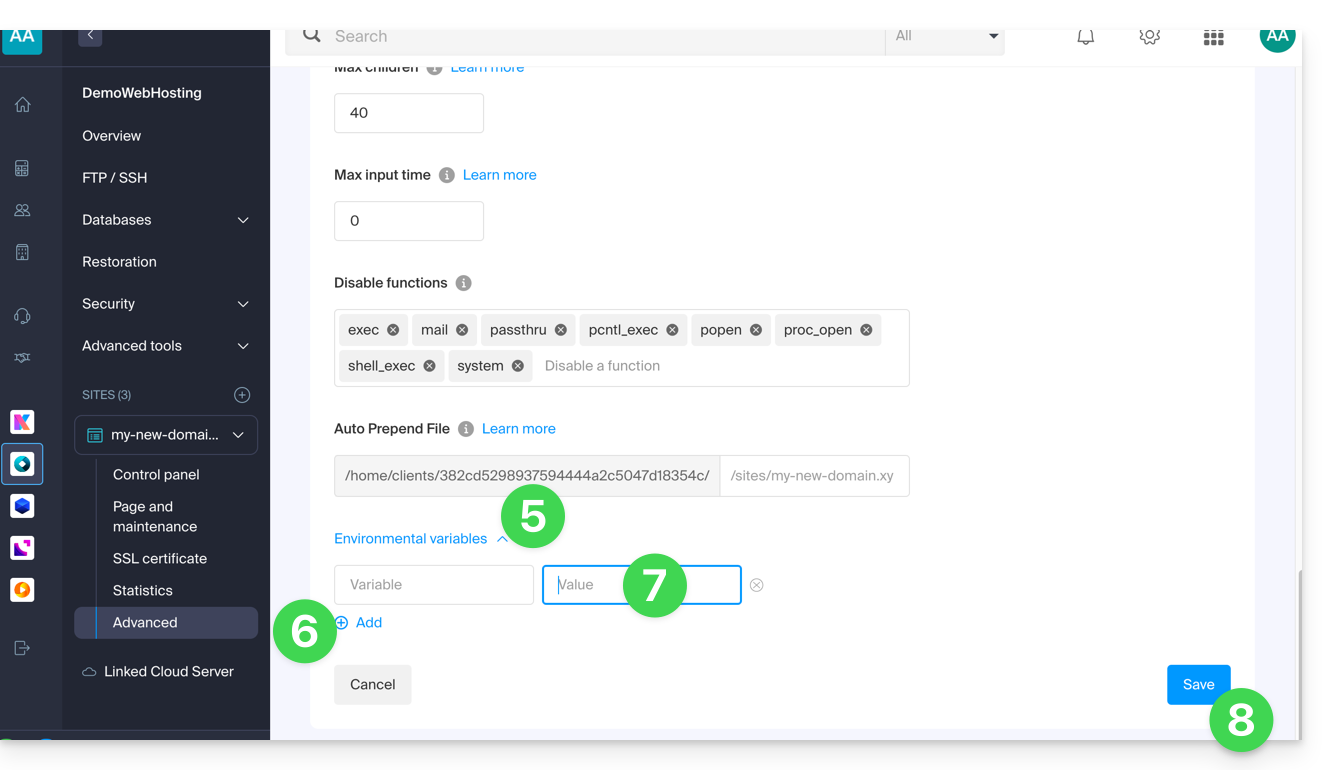Click the add site plus icon
This screenshot has height=770, width=1332.
tap(242, 395)
